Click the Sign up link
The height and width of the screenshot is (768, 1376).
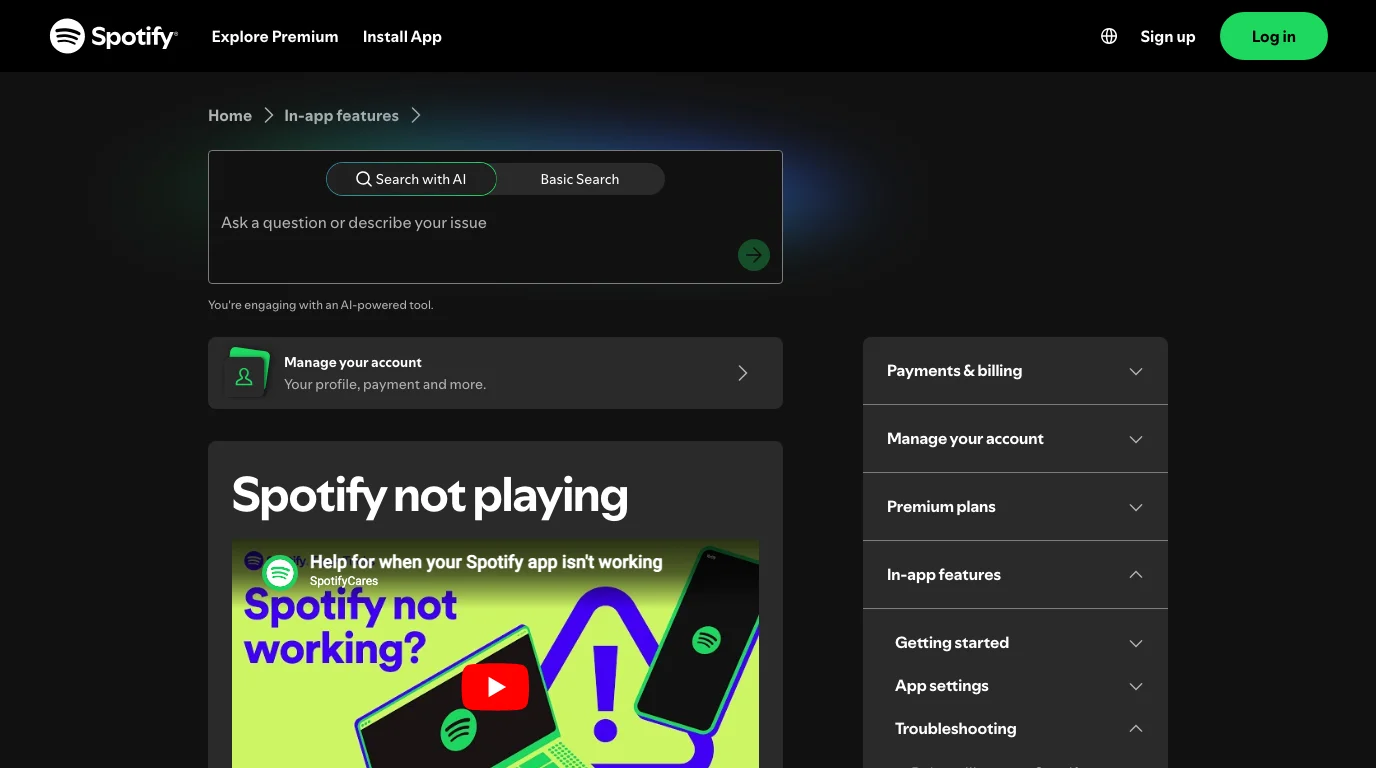pyautogui.click(x=1168, y=36)
